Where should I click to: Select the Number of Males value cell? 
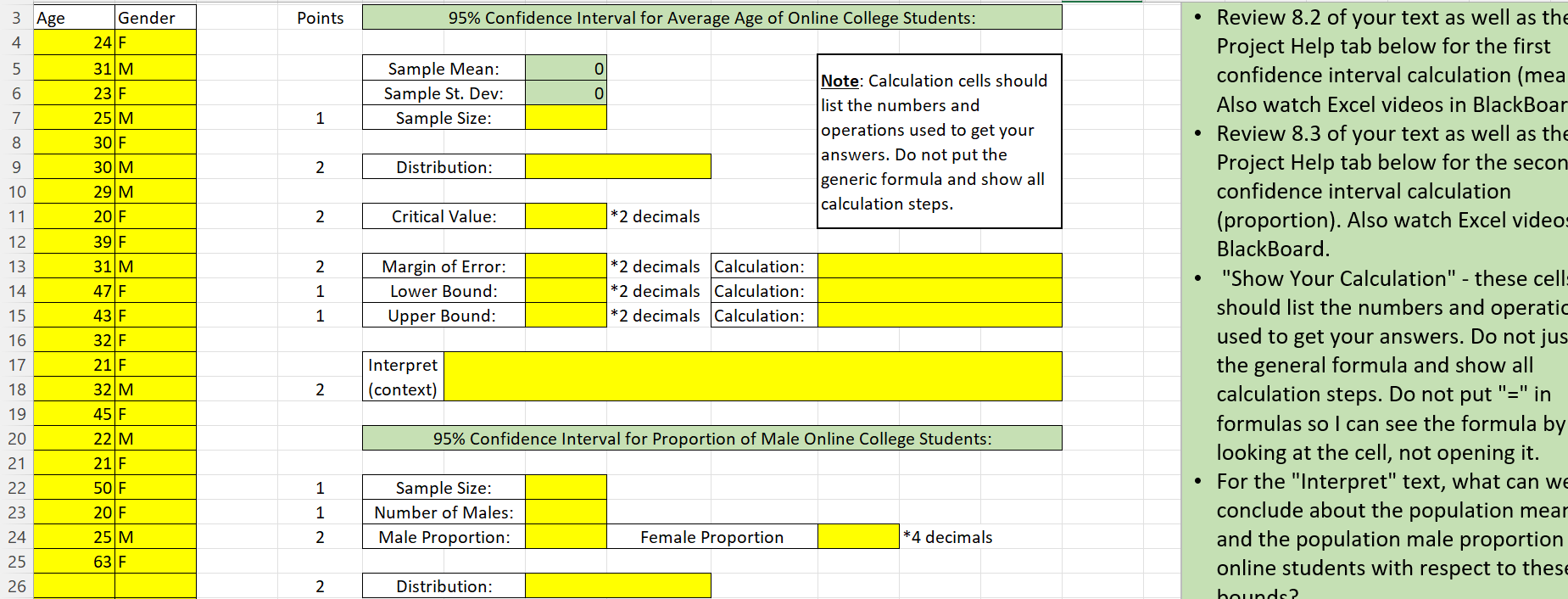tap(566, 512)
